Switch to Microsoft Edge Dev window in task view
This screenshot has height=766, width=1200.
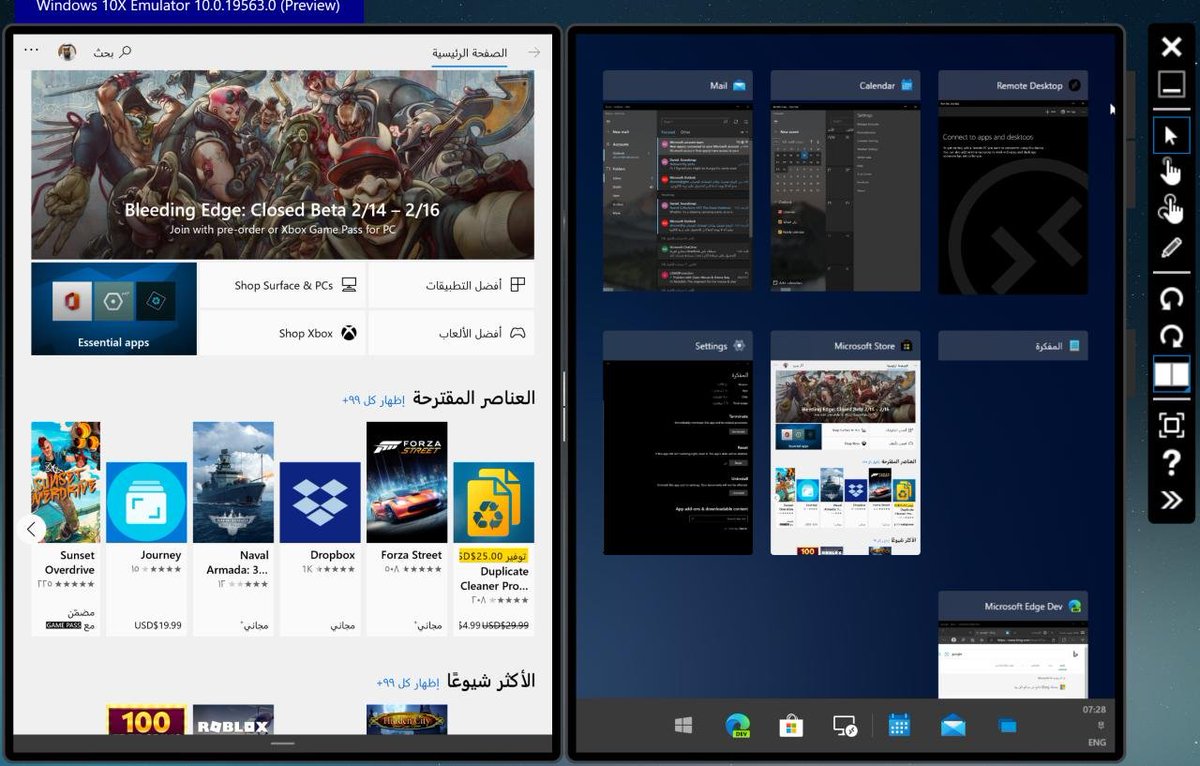click(1013, 644)
